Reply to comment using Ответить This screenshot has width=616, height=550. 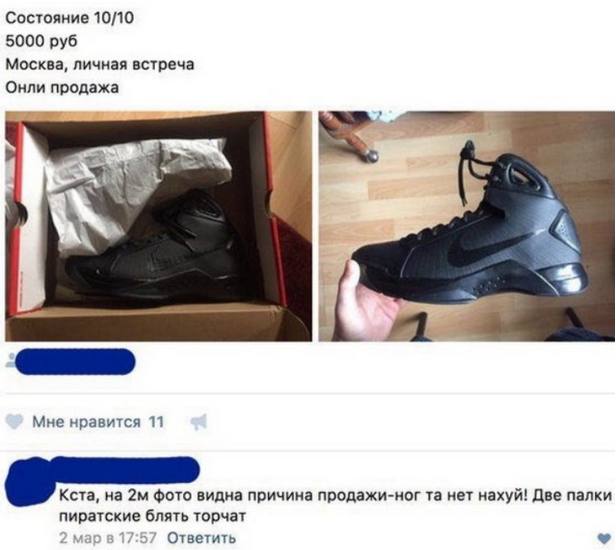[202, 537]
